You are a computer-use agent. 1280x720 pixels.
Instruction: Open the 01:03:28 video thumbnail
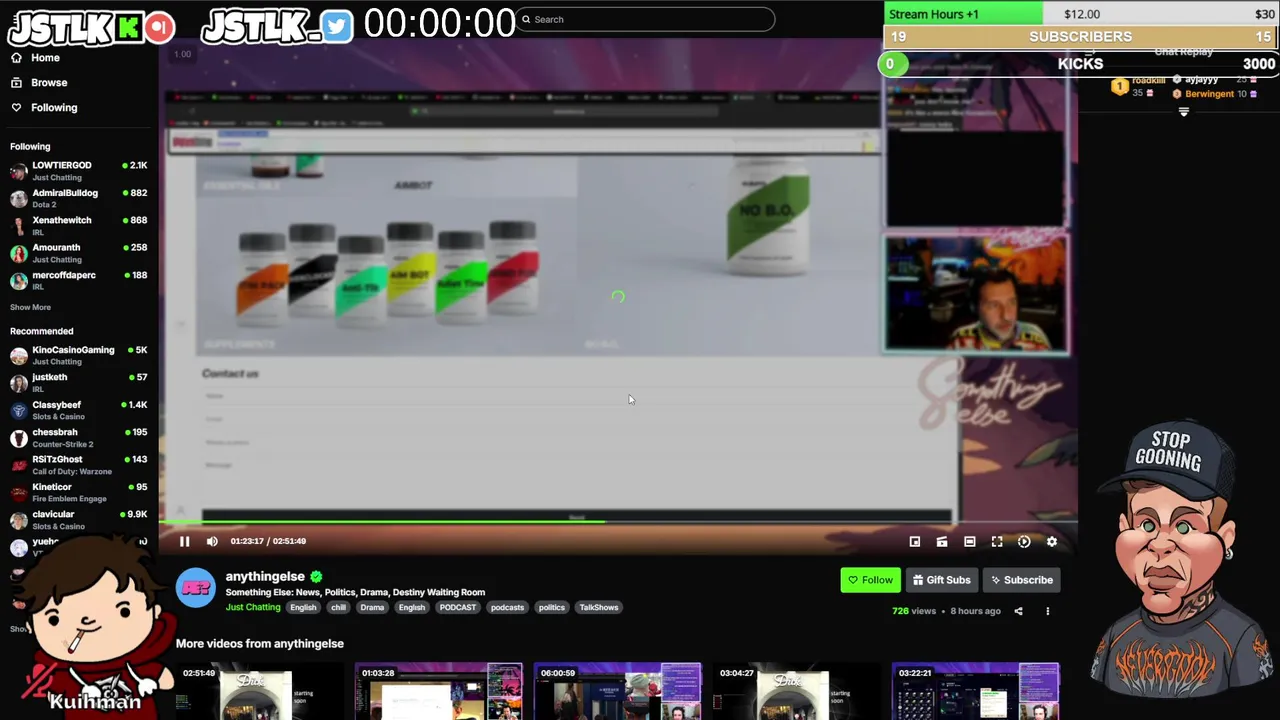438,691
